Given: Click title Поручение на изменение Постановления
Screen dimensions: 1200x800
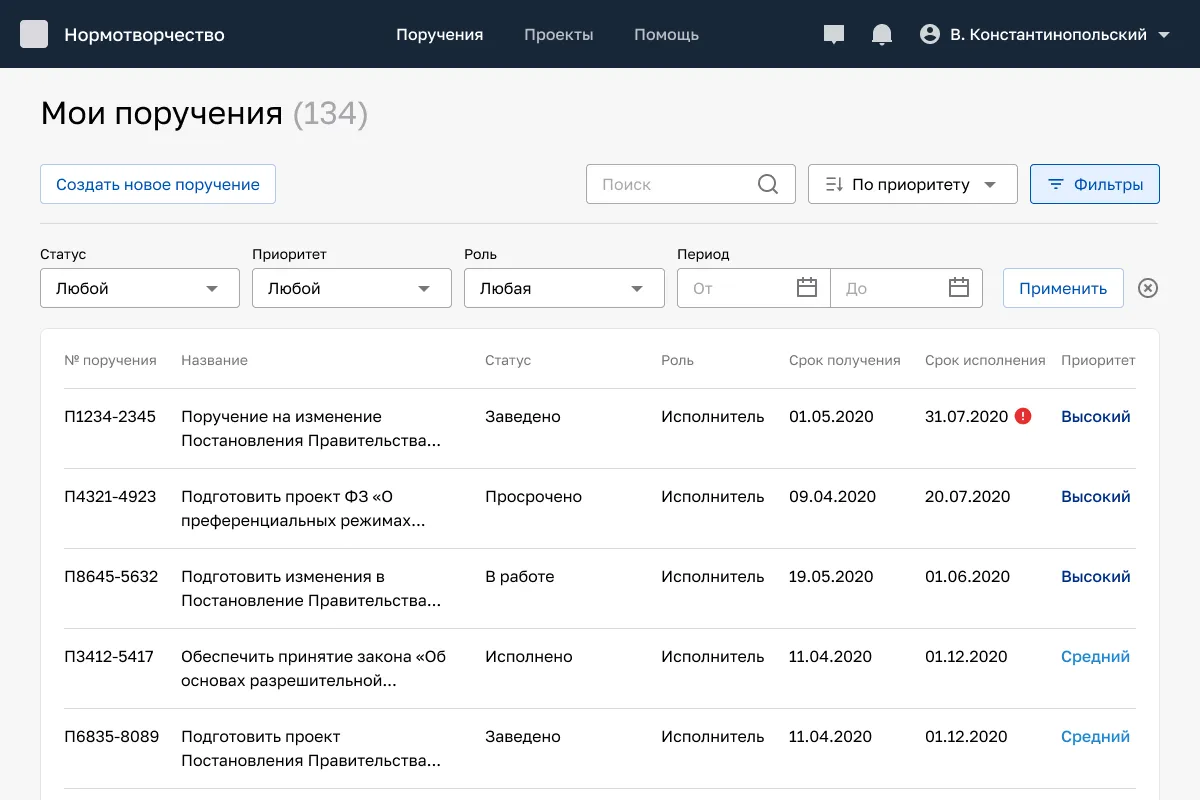Looking at the screenshot, I should [311, 428].
